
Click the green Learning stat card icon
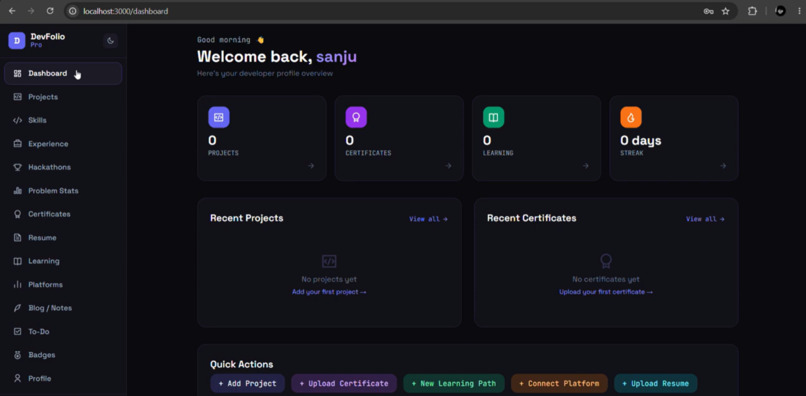point(493,117)
